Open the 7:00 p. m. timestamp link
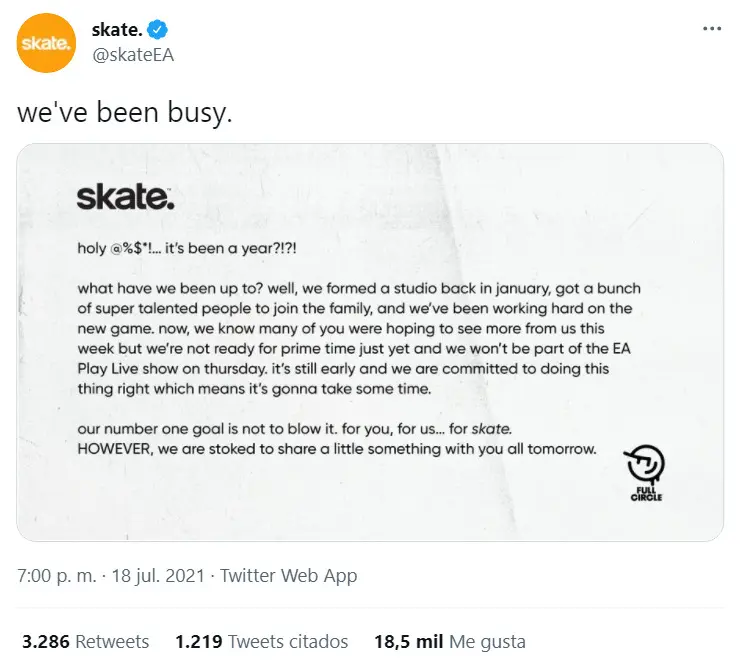744x668 pixels. click(56, 575)
